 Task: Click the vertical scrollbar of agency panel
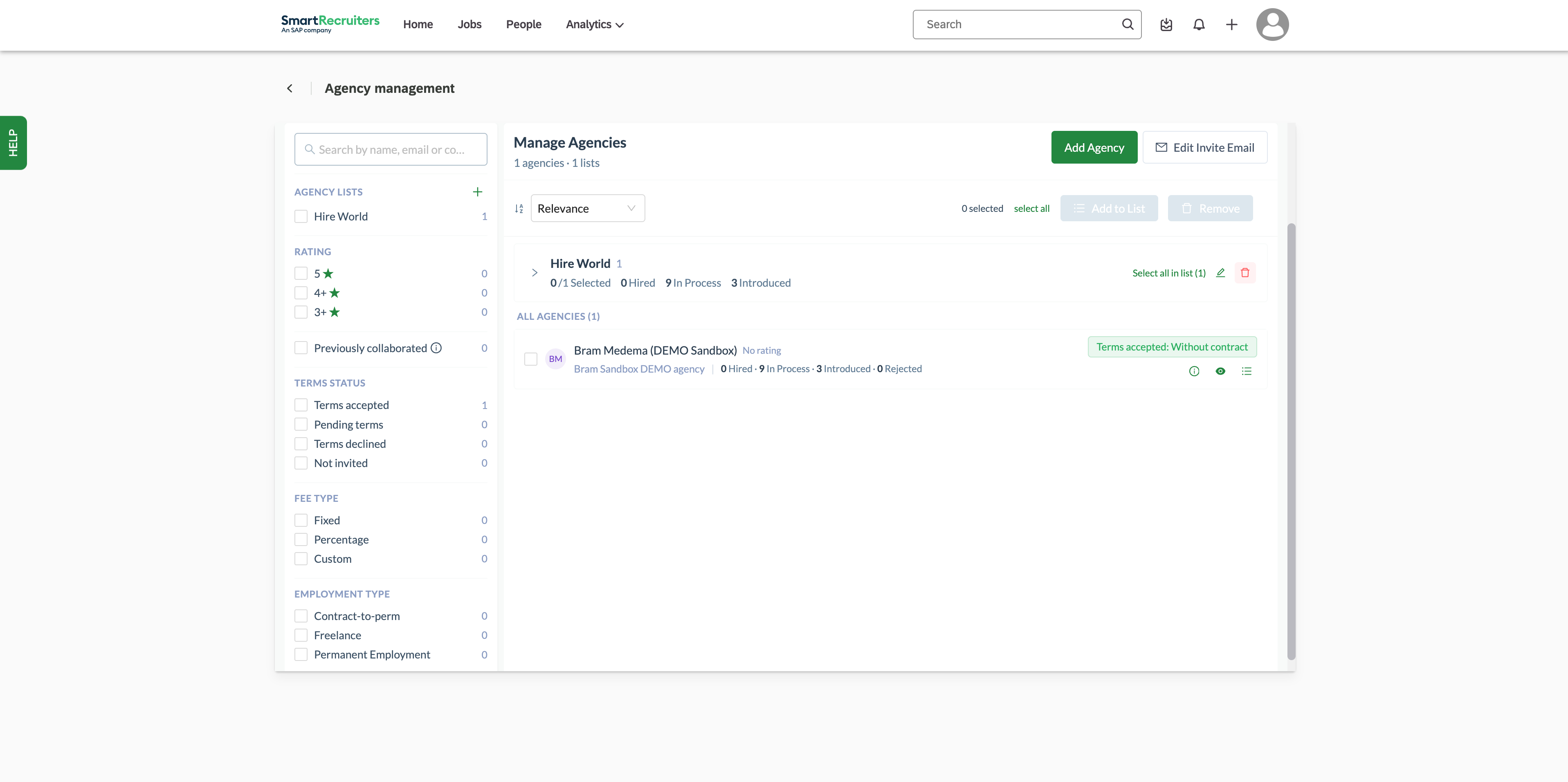[1291, 441]
